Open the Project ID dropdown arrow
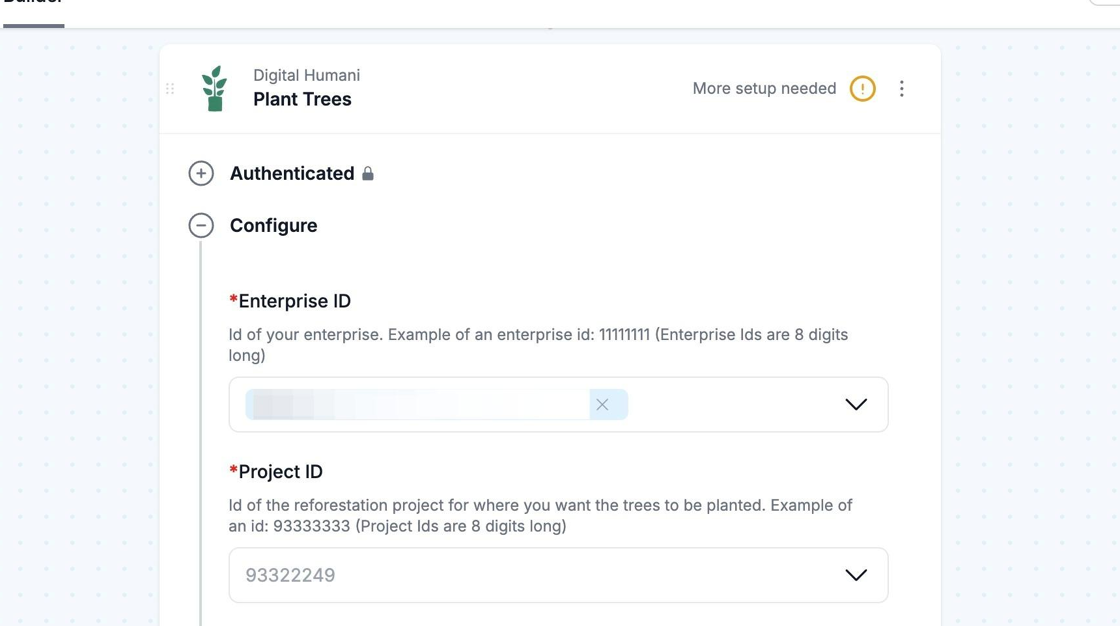The image size is (1120, 626). coord(856,575)
